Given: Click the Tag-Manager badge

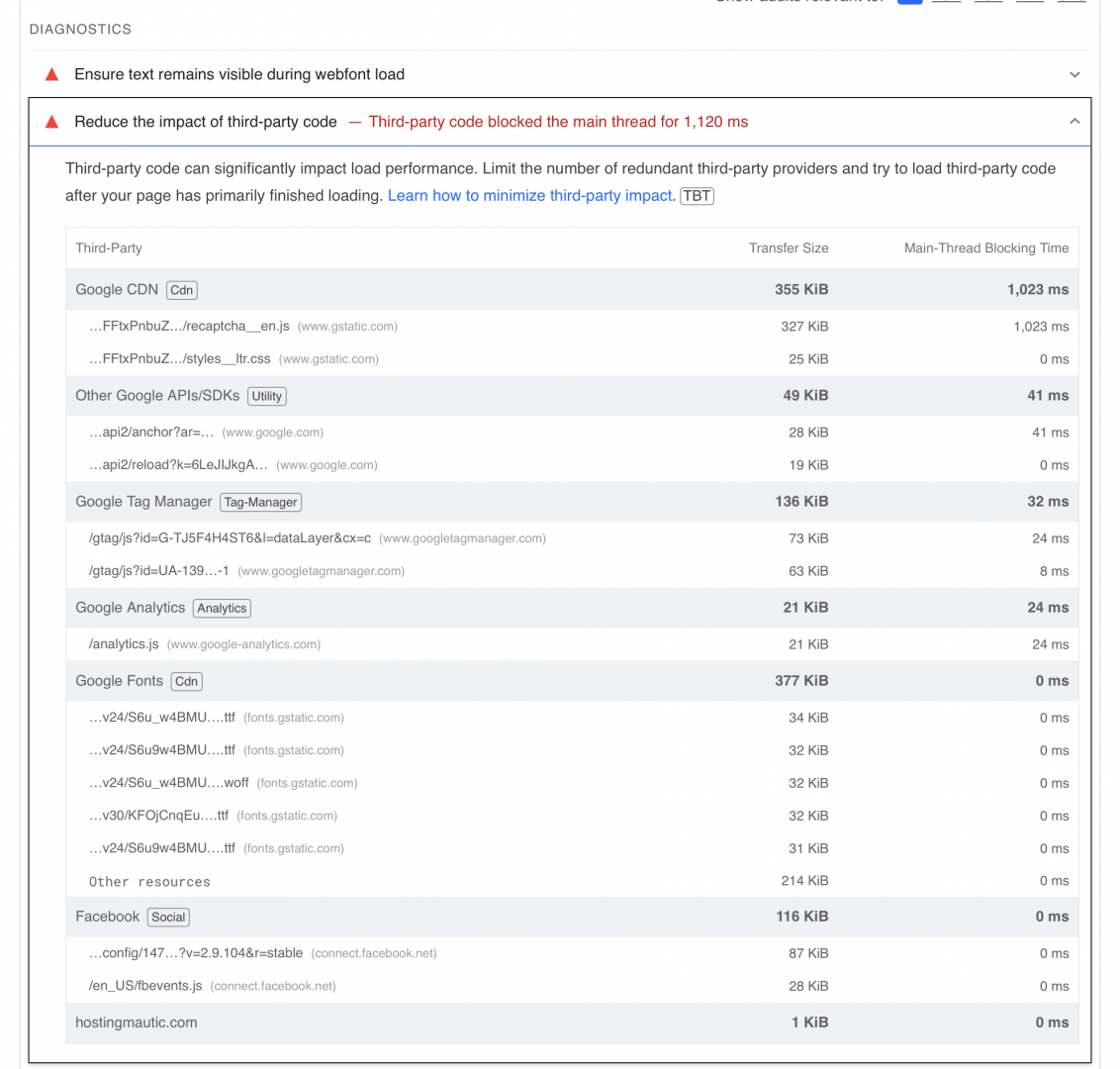Looking at the screenshot, I should [x=260, y=503].
